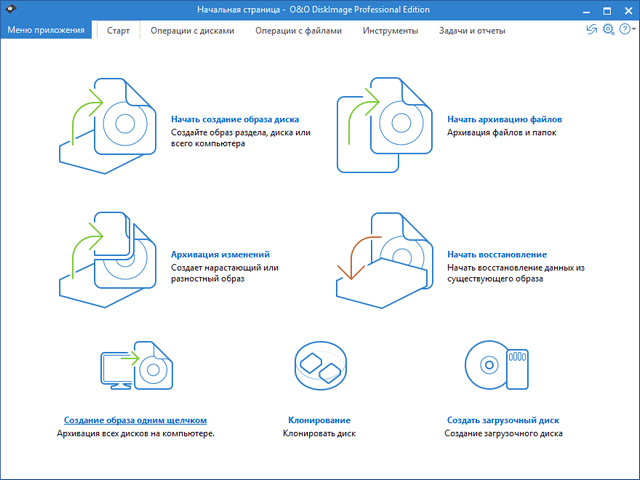
Task: Click the help question mark icon
Action: coord(622,31)
